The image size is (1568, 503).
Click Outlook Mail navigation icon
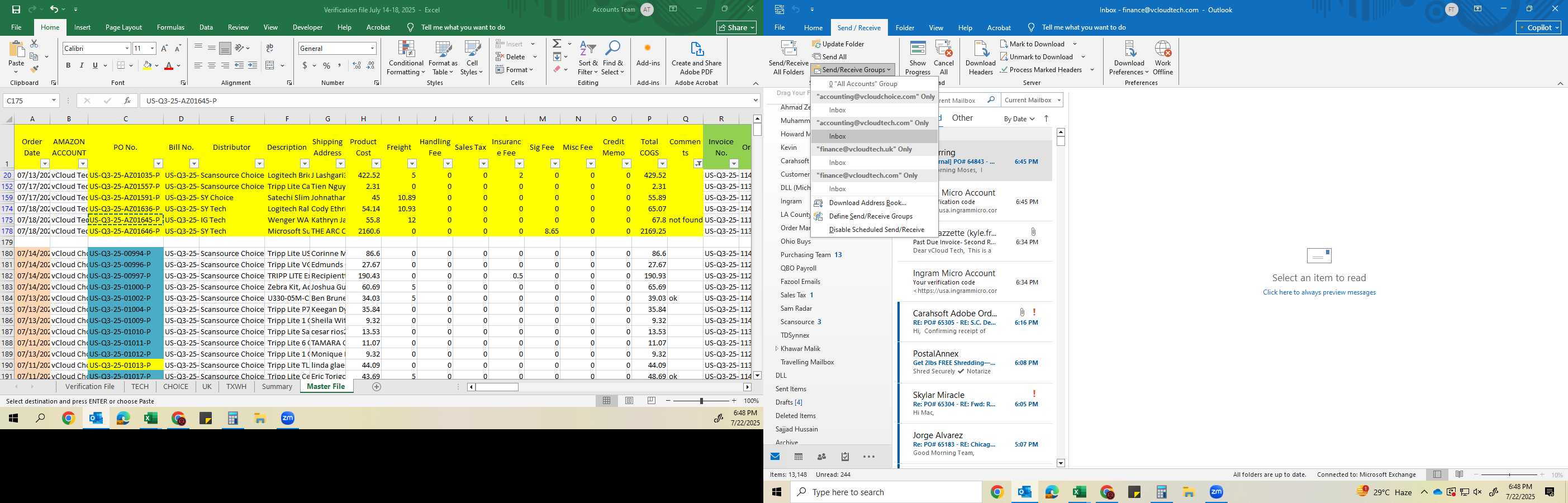776,456
